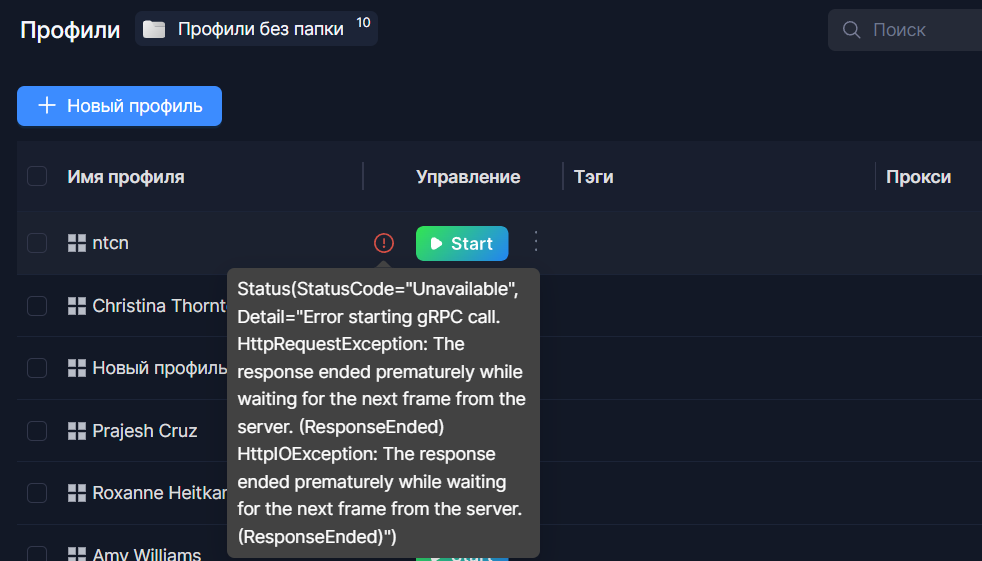Click the Windows icon beside Новый профиль row
The height and width of the screenshot is (561, 982).
pyautogui.click(x=77, y=368)
